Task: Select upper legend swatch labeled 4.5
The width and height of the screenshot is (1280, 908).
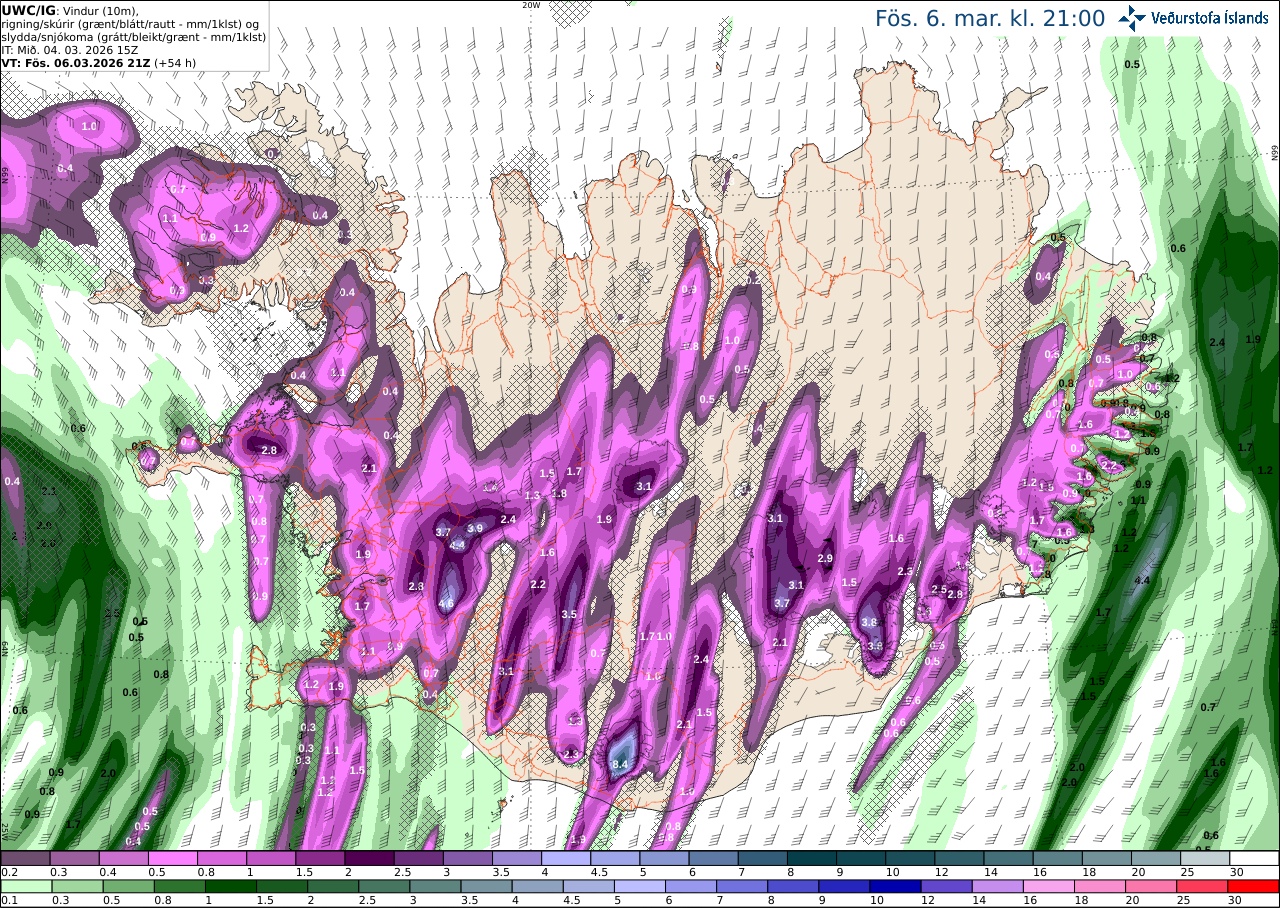Action: pyautogui.click(x=615, y=858)
